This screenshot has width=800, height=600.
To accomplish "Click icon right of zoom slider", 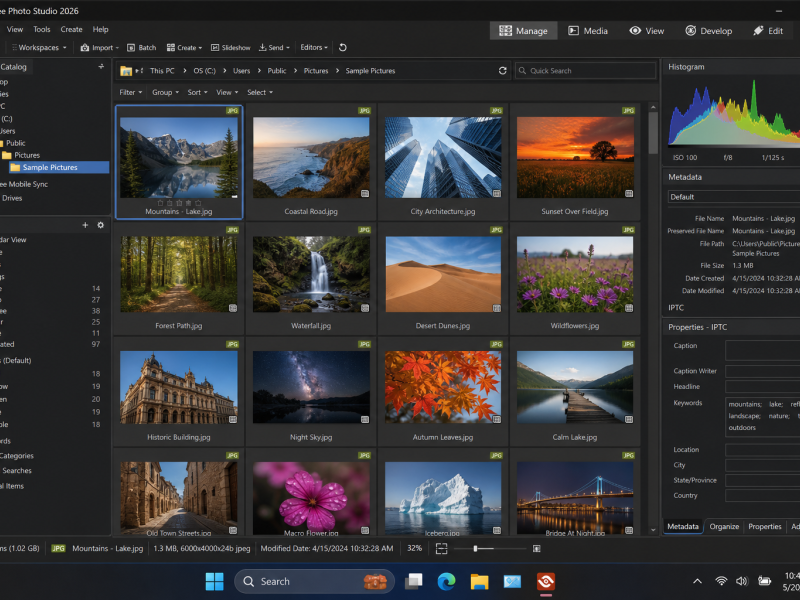I will [x=536, y=548].
